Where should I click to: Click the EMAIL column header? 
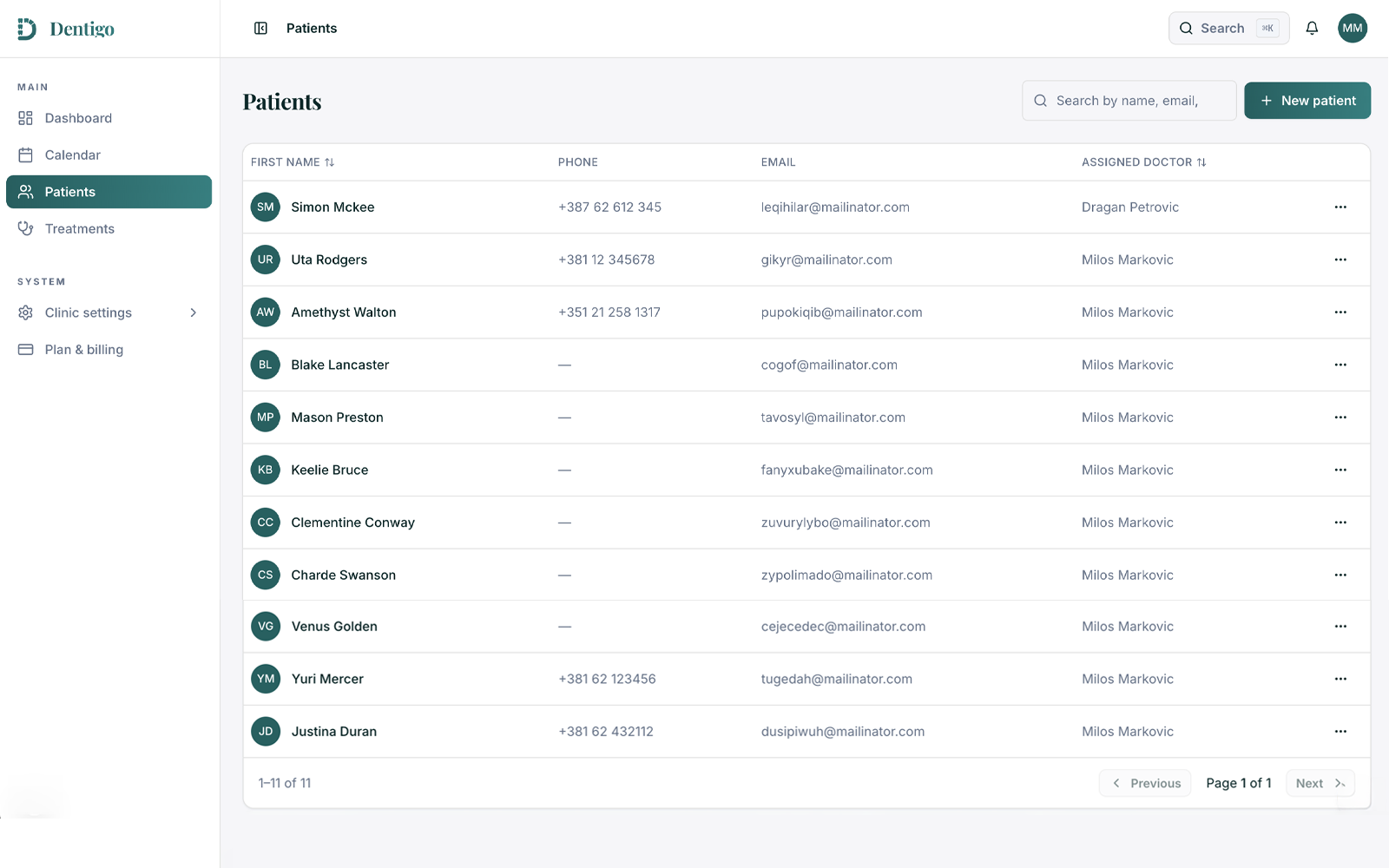[779, 162]
